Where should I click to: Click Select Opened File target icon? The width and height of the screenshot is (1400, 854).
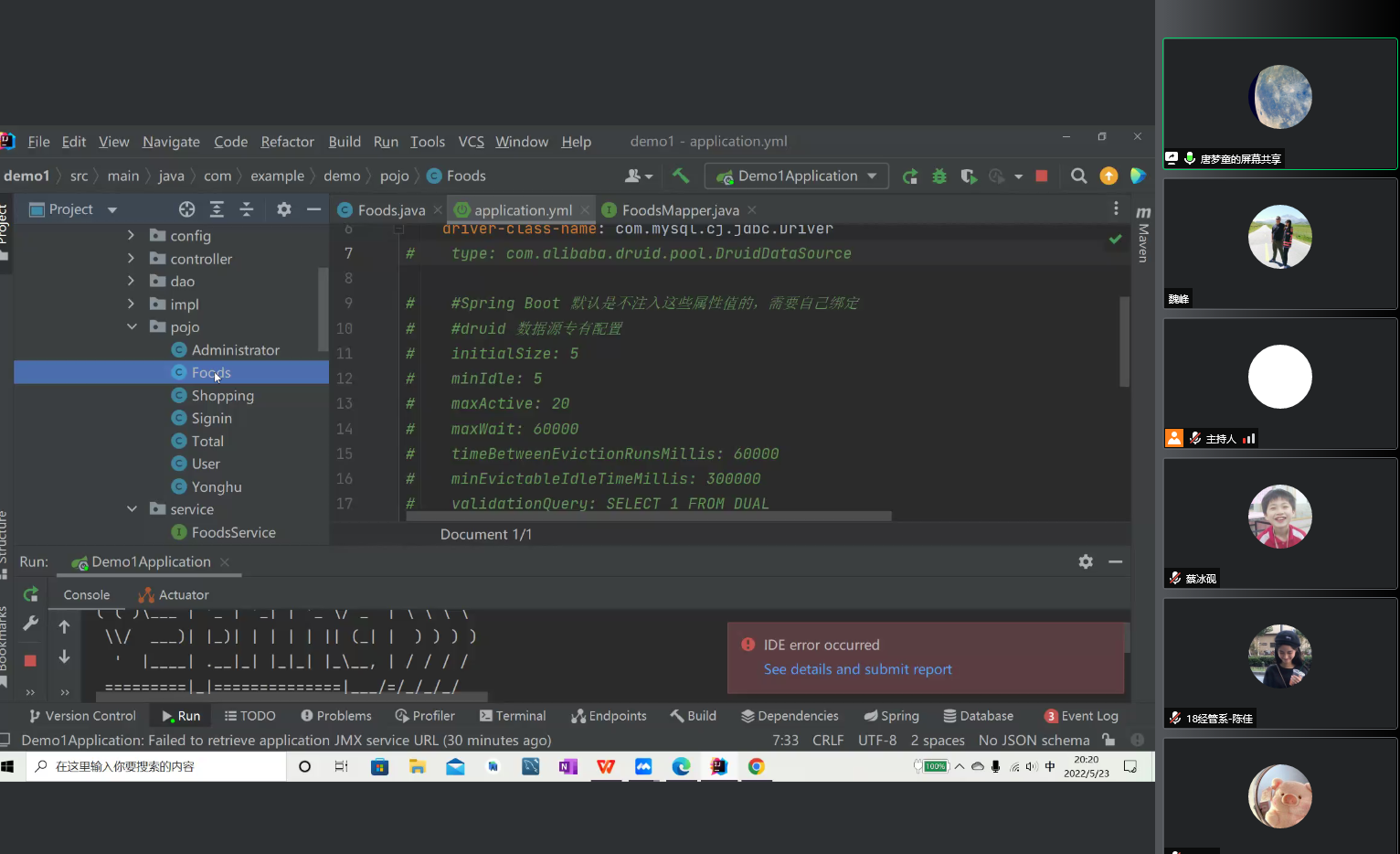pos(187,209)
